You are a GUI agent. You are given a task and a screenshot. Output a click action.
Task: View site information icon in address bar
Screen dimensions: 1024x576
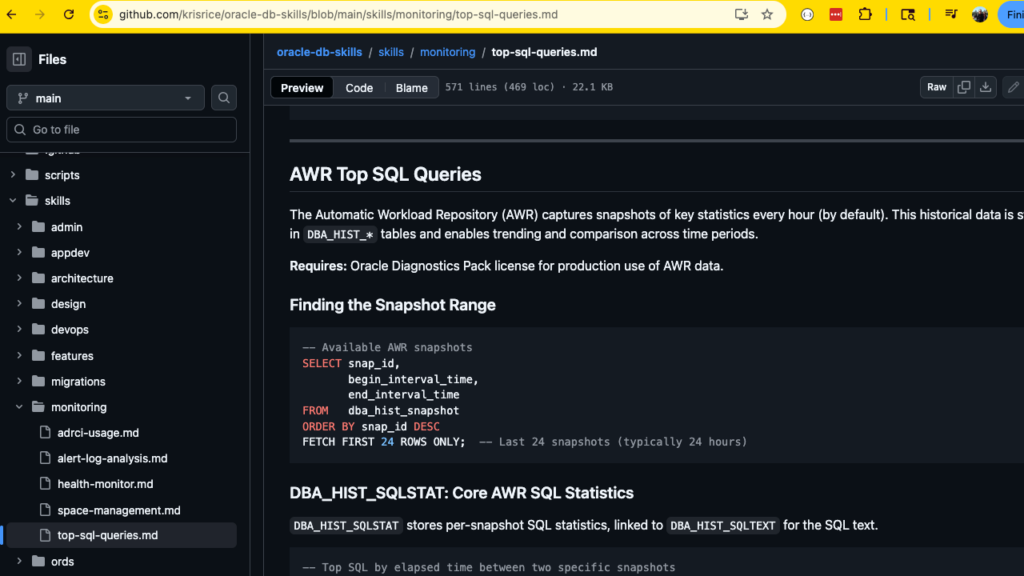pyautogui.click(x=103, y=15)
